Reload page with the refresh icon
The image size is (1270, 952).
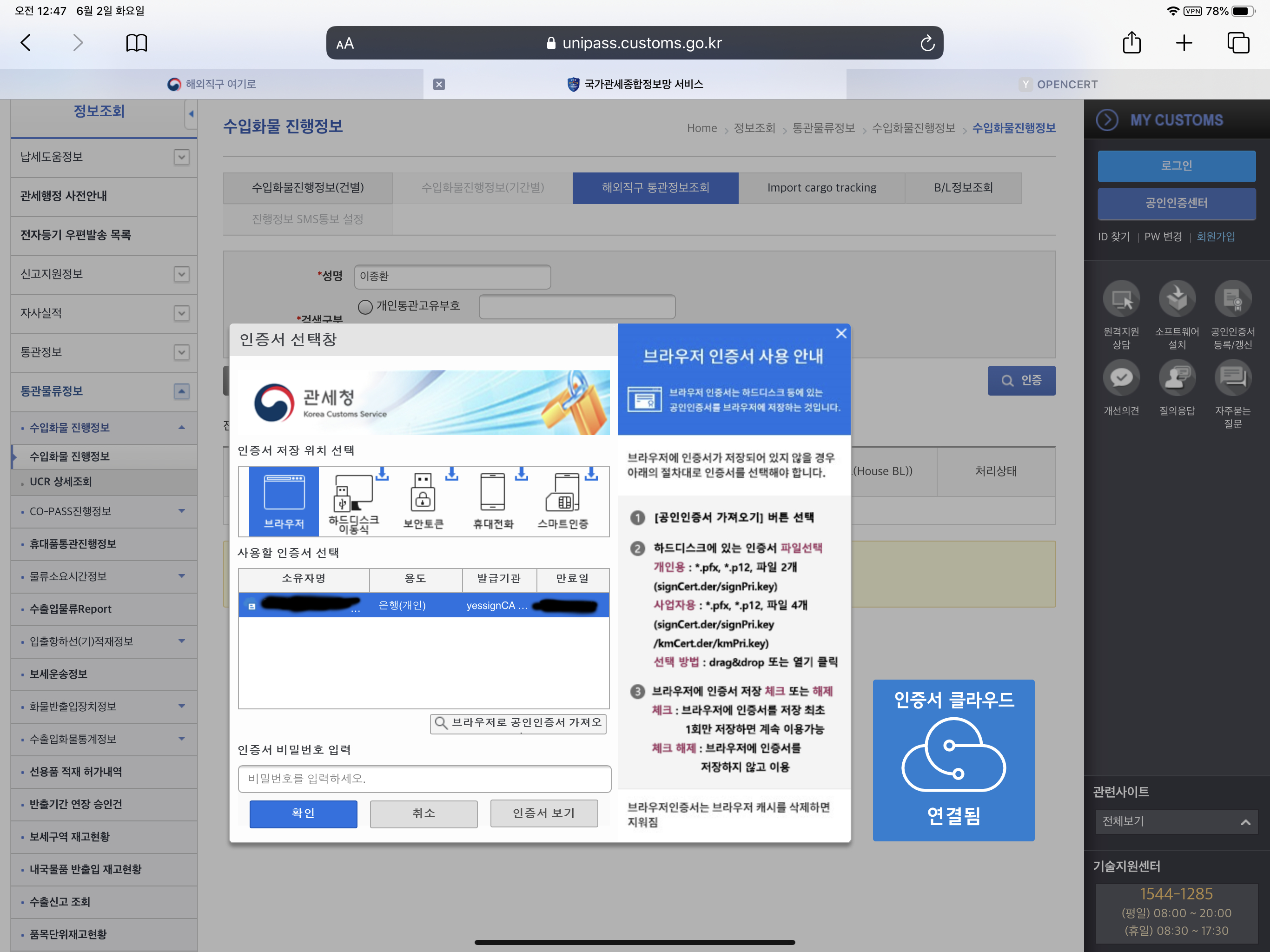click(926, 43)
